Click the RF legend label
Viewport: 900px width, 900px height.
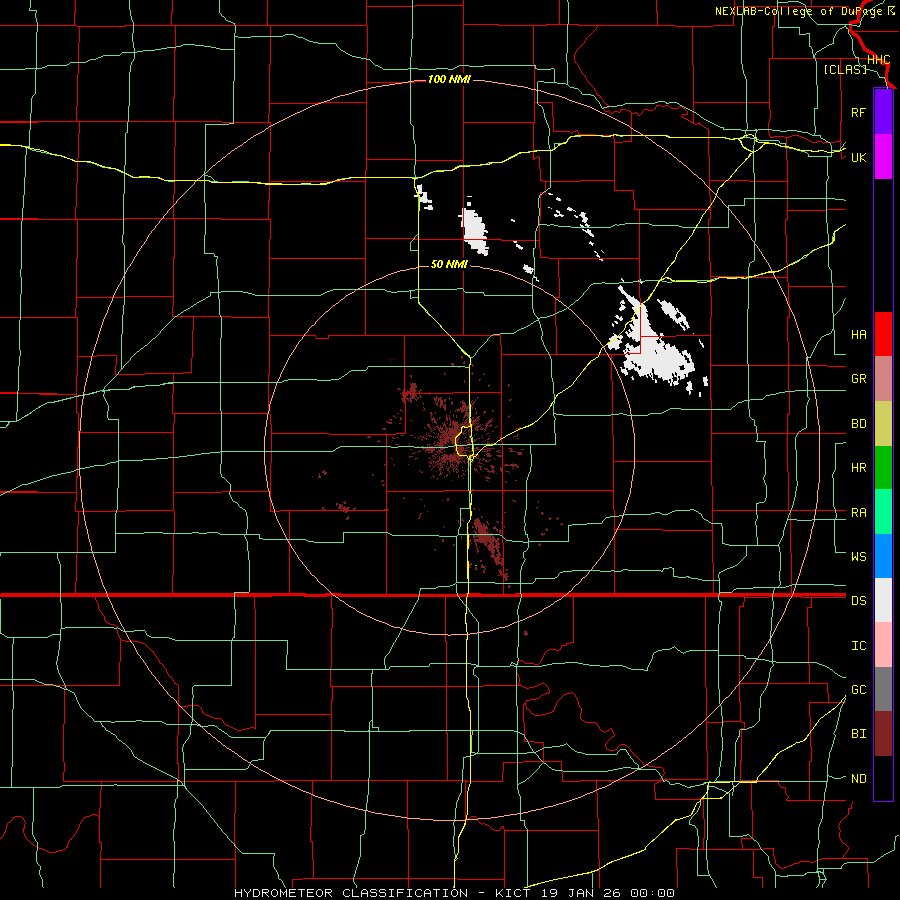[858, 112]
